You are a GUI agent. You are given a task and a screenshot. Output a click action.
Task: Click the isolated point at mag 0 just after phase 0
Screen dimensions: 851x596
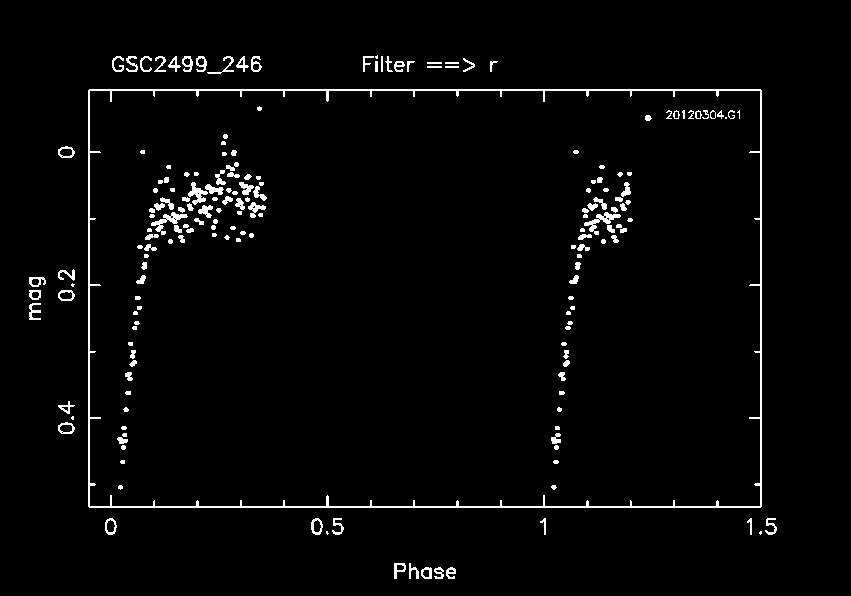(142, 152)
